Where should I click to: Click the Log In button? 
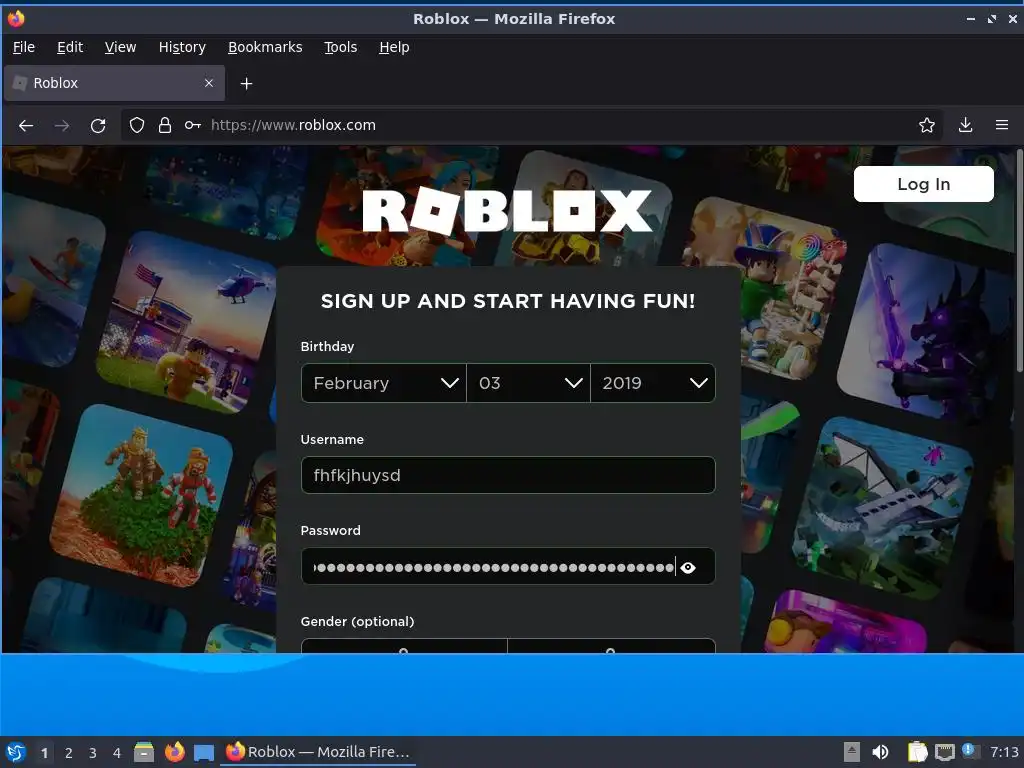coord(923,184)
